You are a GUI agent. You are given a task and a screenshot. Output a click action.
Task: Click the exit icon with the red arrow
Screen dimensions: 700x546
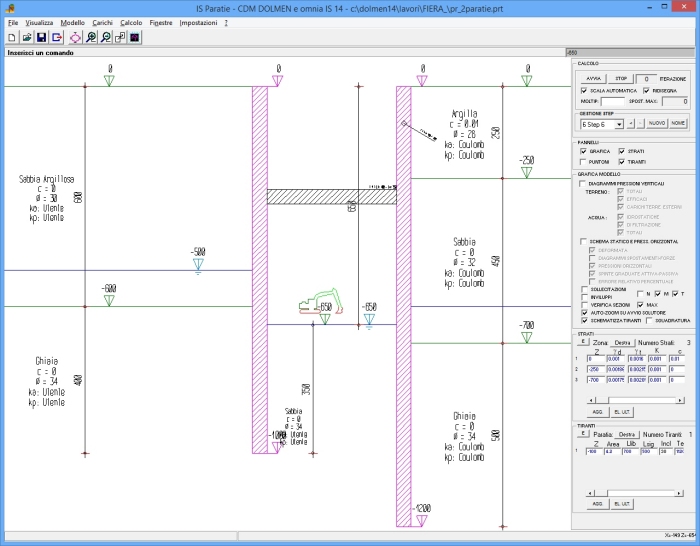click(56, 38)
